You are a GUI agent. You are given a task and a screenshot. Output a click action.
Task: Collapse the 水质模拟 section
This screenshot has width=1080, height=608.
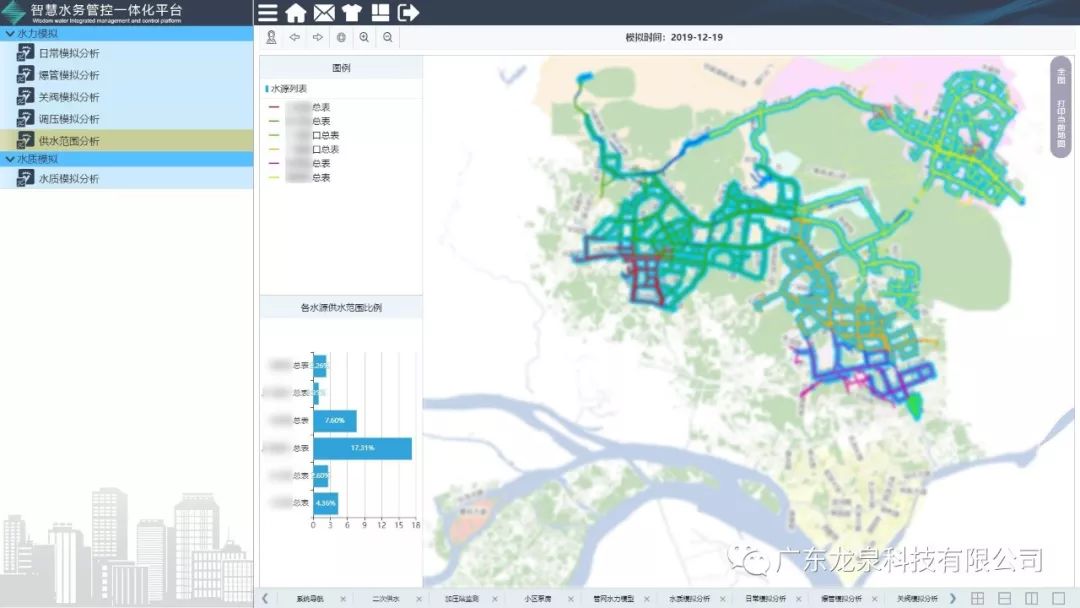10,159
